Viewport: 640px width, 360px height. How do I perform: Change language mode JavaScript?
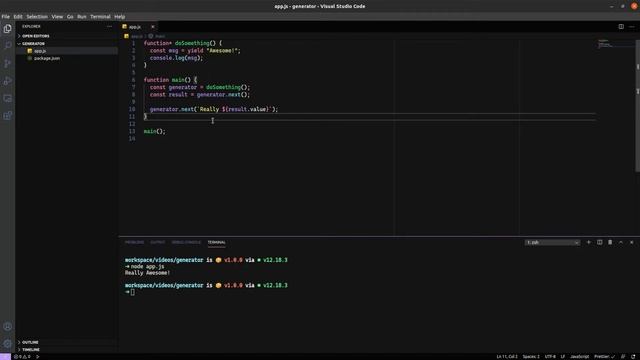click(x=580, y=357)
